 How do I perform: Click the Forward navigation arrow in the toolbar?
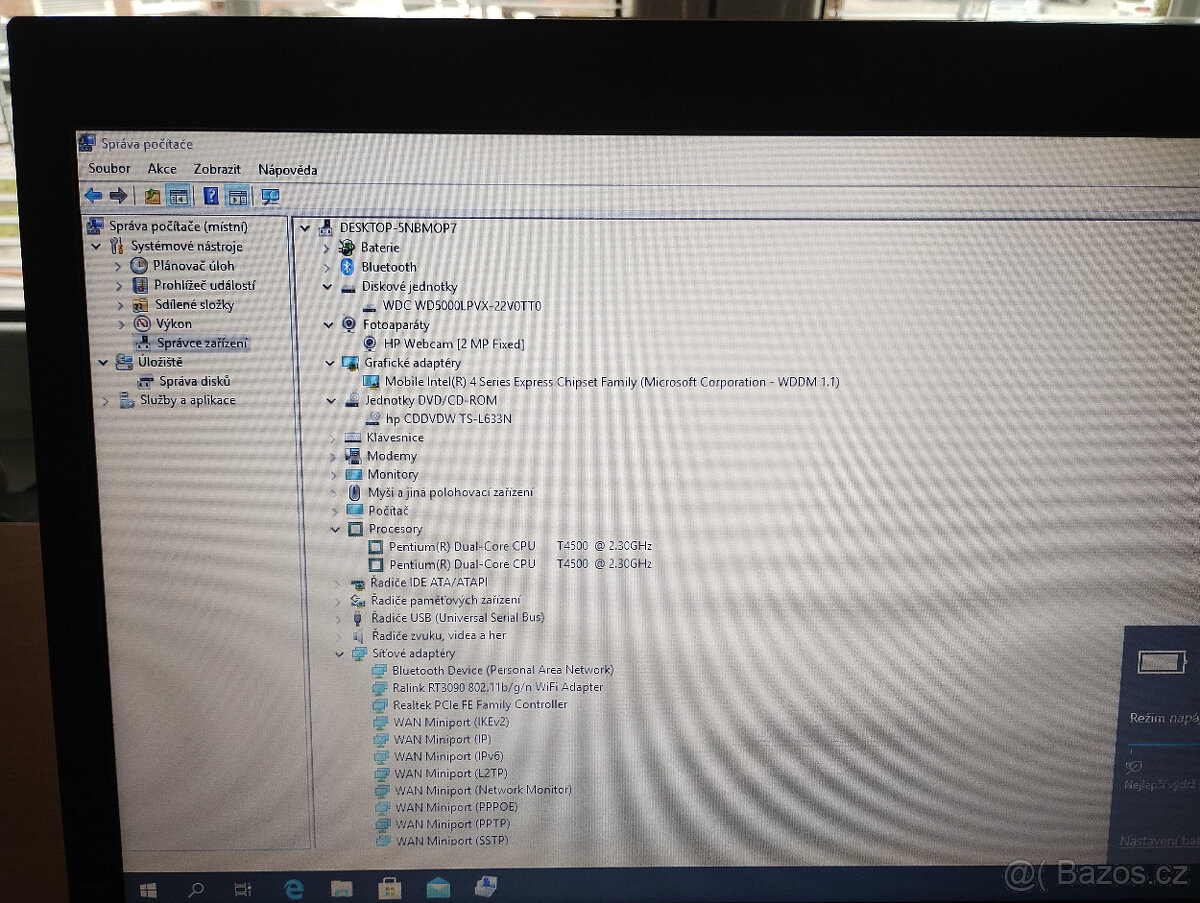(x=118, y=196)
